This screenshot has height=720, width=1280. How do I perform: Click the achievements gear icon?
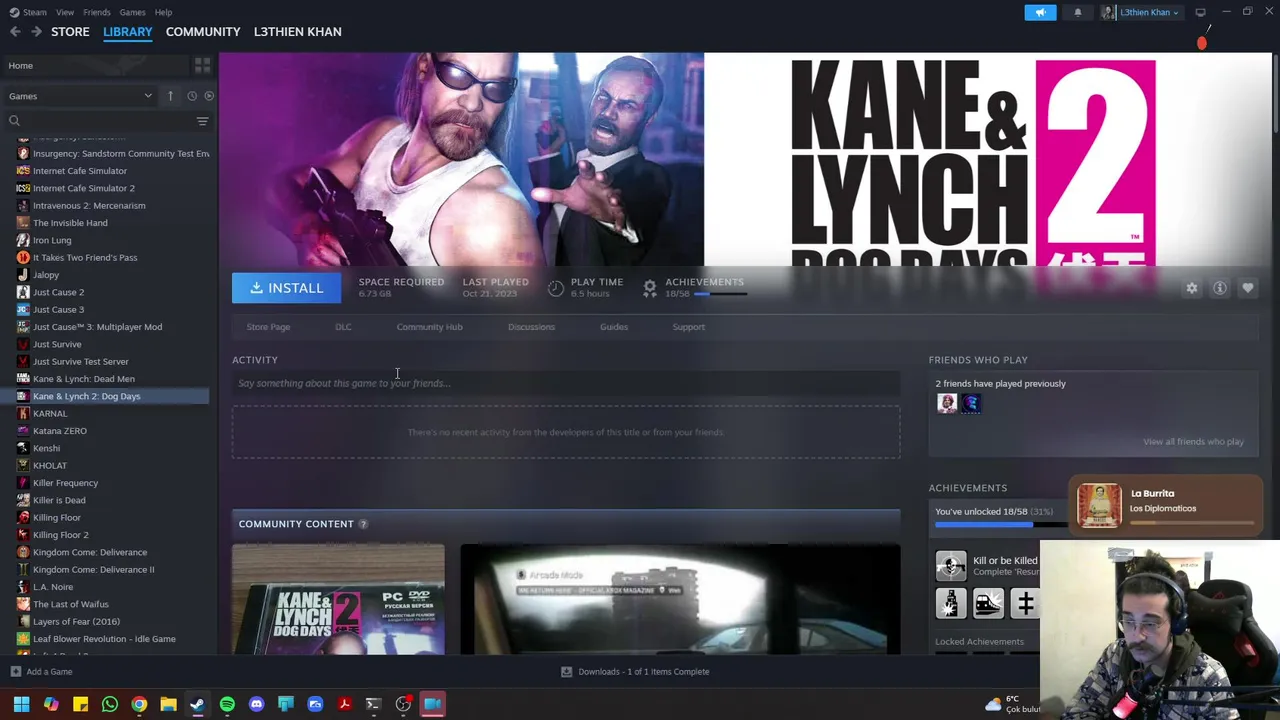pyautogui.click(x=649, y=288)
